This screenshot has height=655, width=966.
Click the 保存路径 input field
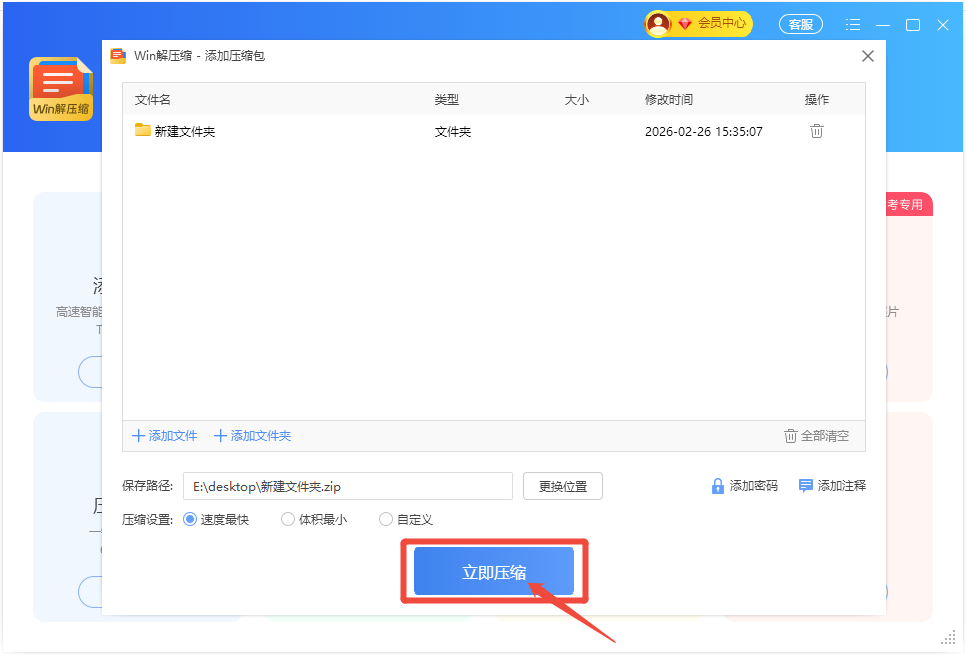tap(347, 487)
